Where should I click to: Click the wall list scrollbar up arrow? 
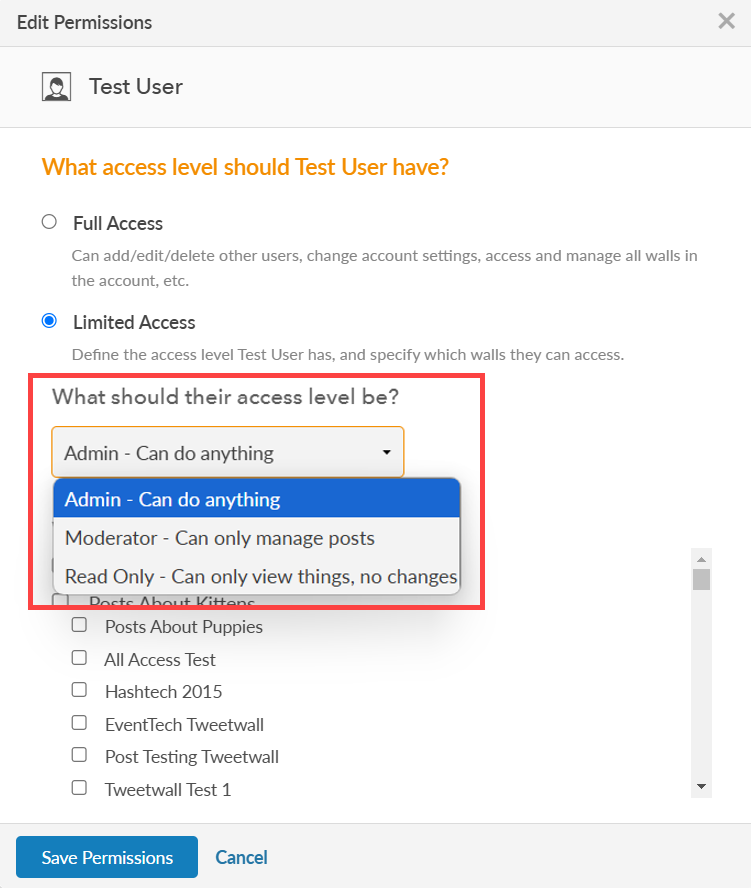pyautogui.click(x=701, y=559)
